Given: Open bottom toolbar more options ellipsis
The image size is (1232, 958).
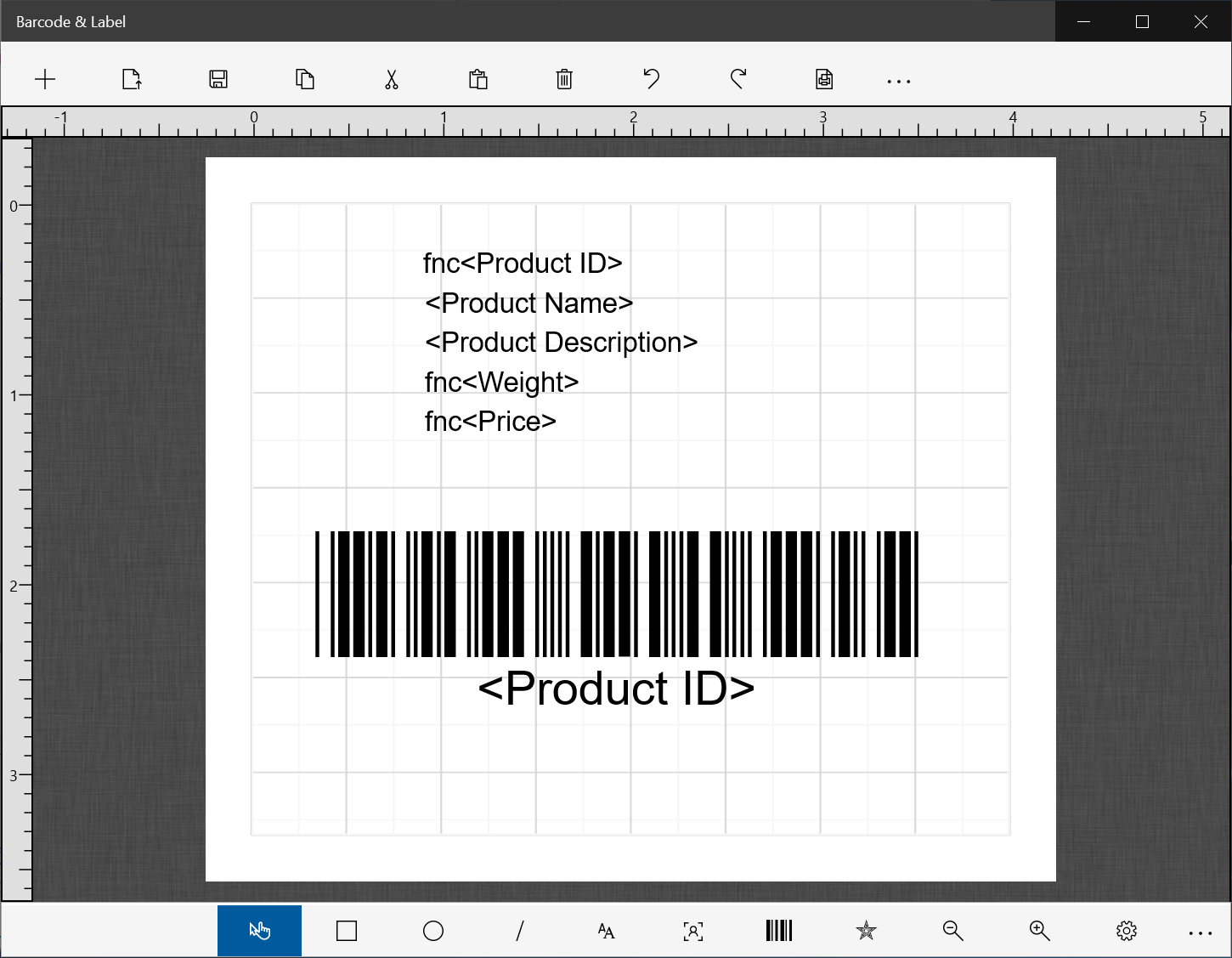Looking at the screenshot, I should click(1201, 933).
